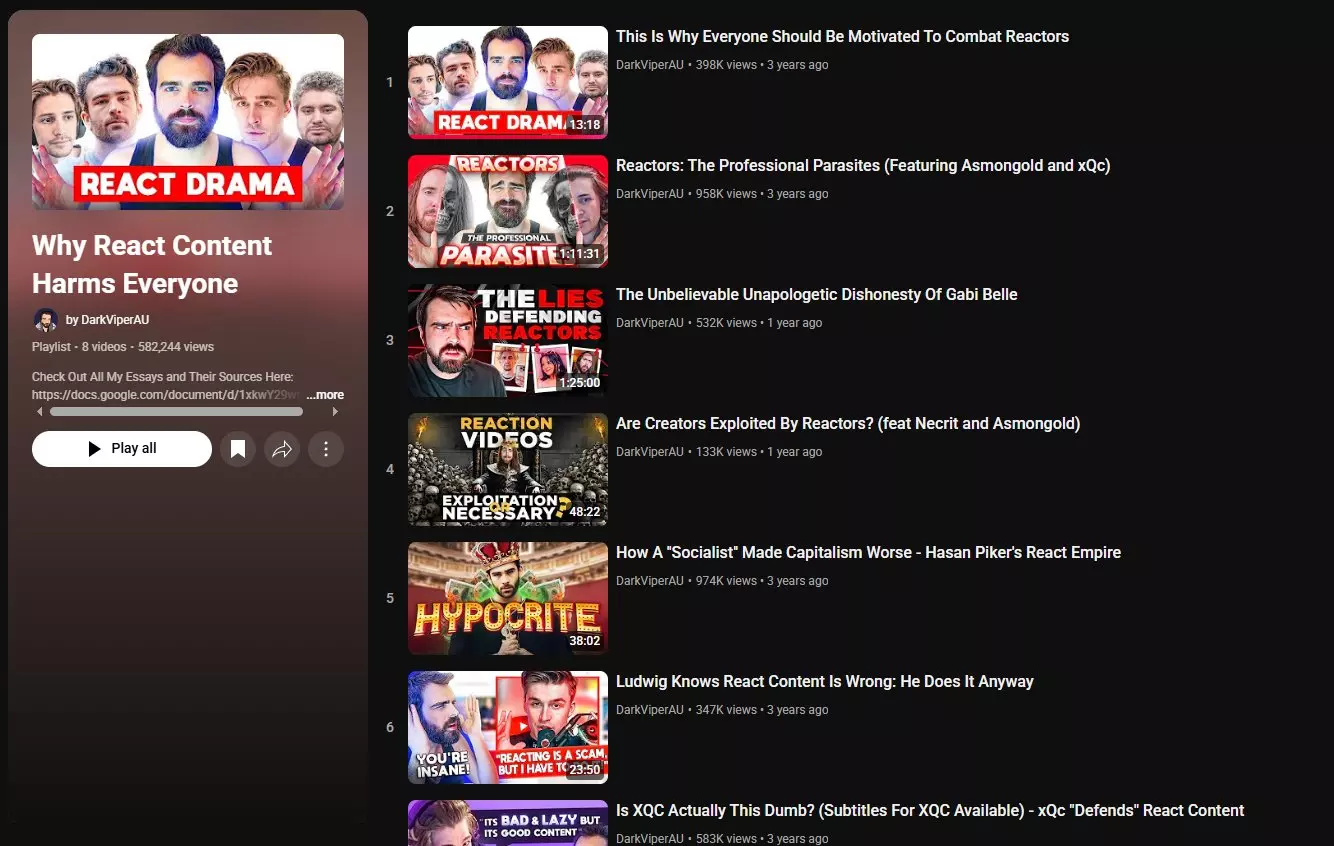Image resolution: width=1334 pixels, height=846 pixels.
Task: Open the Google Docs link in description
Action: click(x=166, y=395)
